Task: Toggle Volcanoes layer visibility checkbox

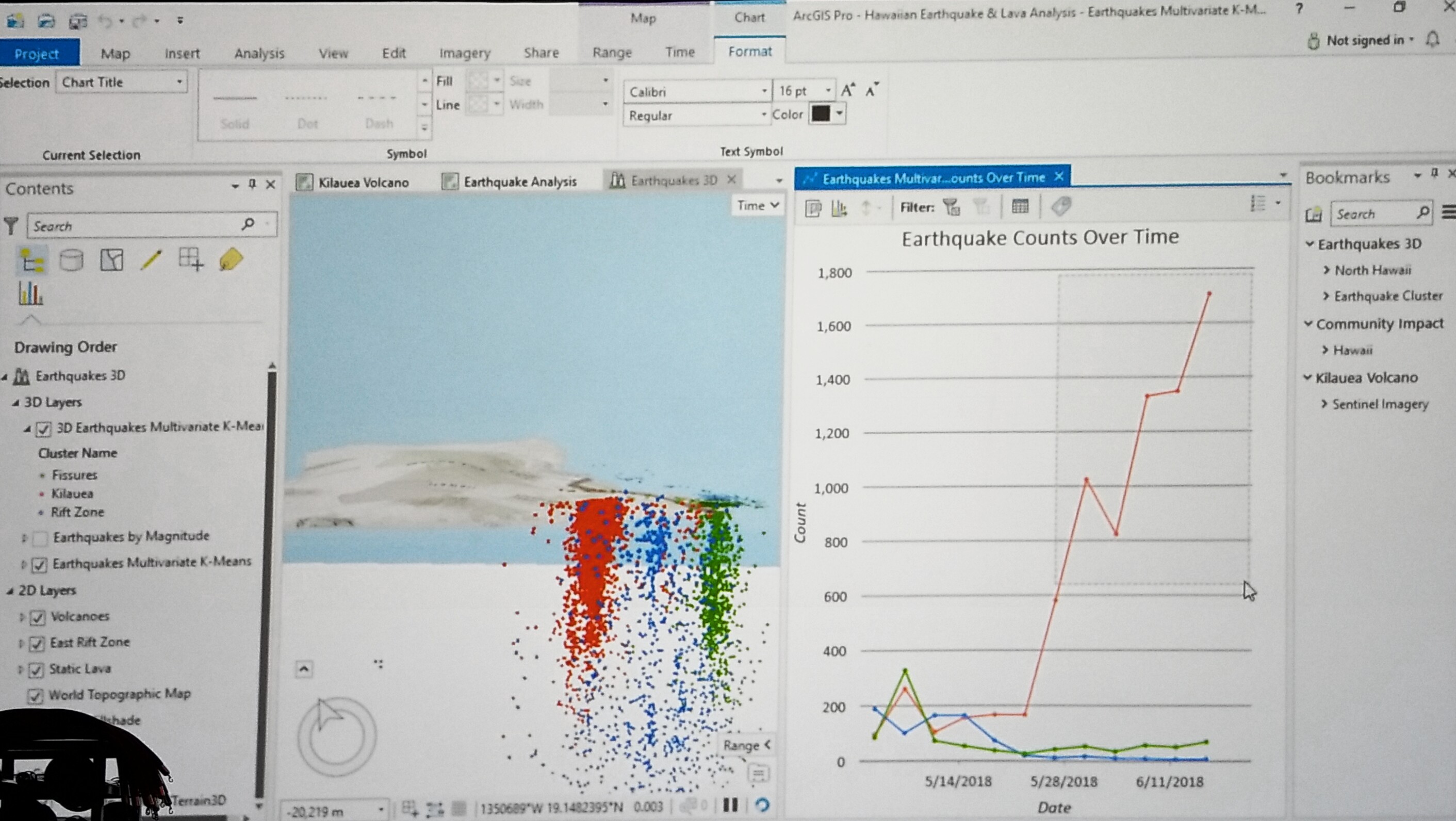Action: click(x=37, y=618)
